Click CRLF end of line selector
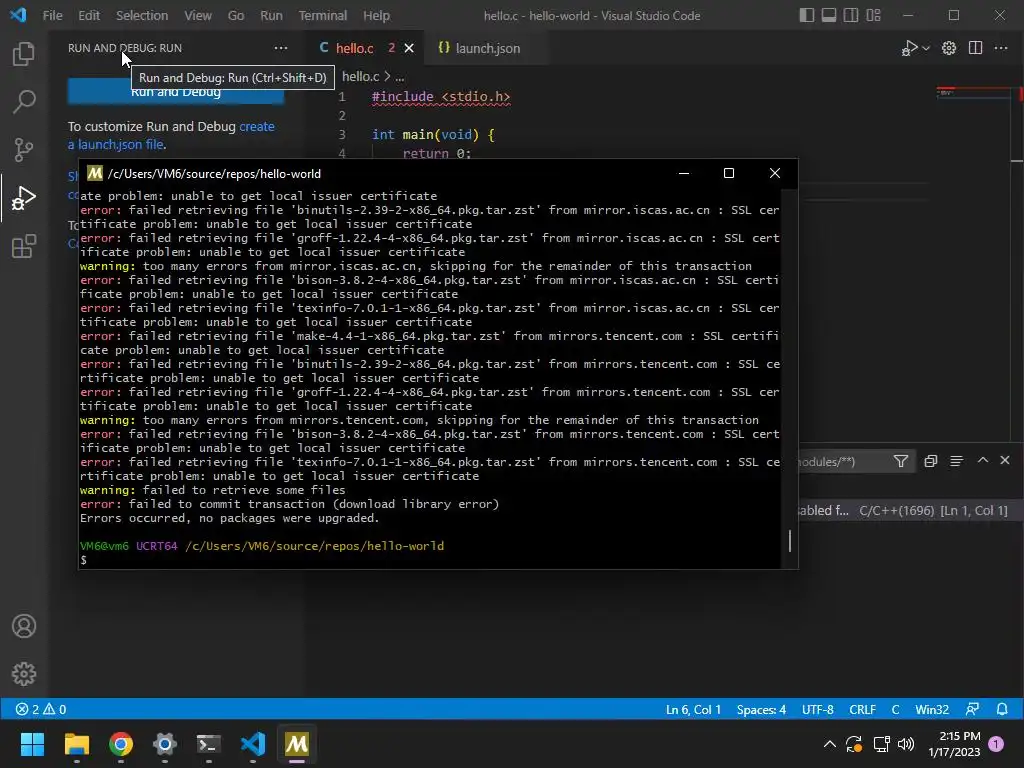The image size is (1024, 768). pyautogui.click(x=862, y=709)
